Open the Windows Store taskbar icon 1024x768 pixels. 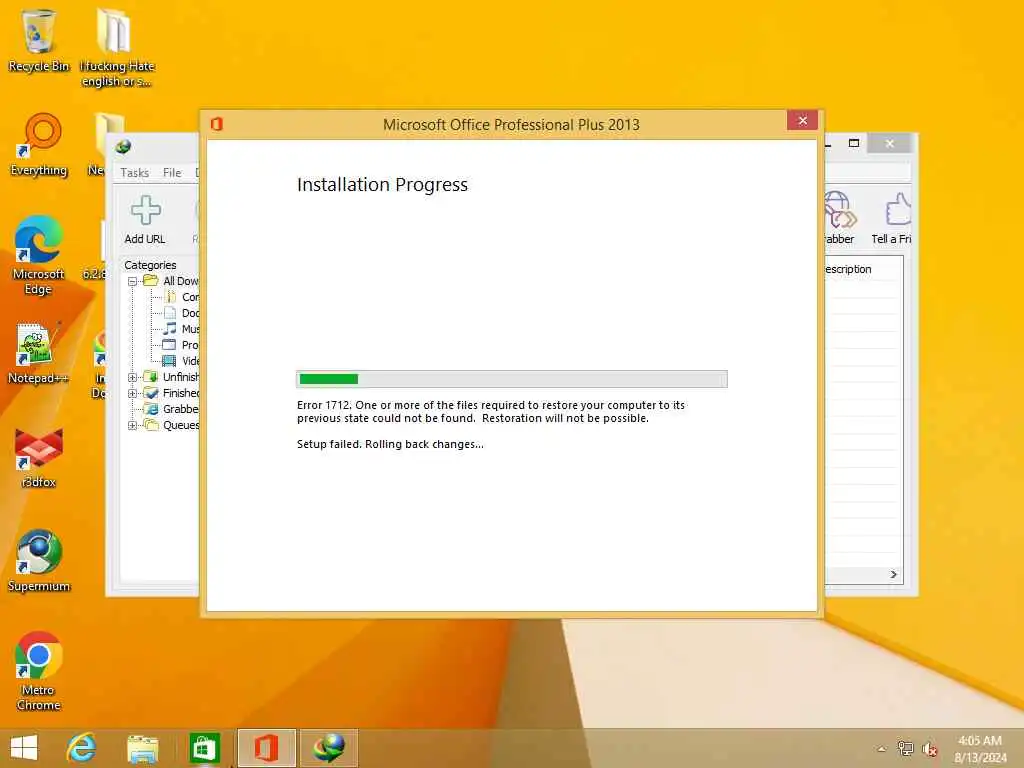pos(204,748)
